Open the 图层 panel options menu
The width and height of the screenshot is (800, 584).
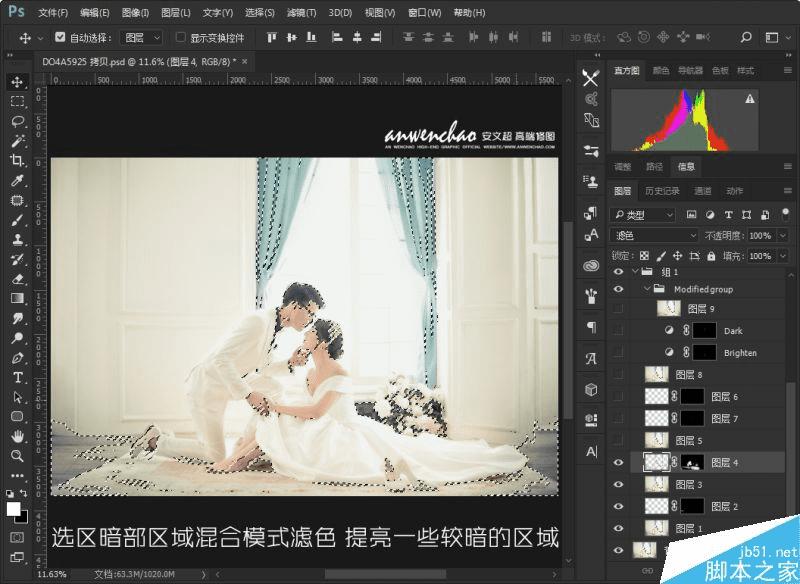788,191
